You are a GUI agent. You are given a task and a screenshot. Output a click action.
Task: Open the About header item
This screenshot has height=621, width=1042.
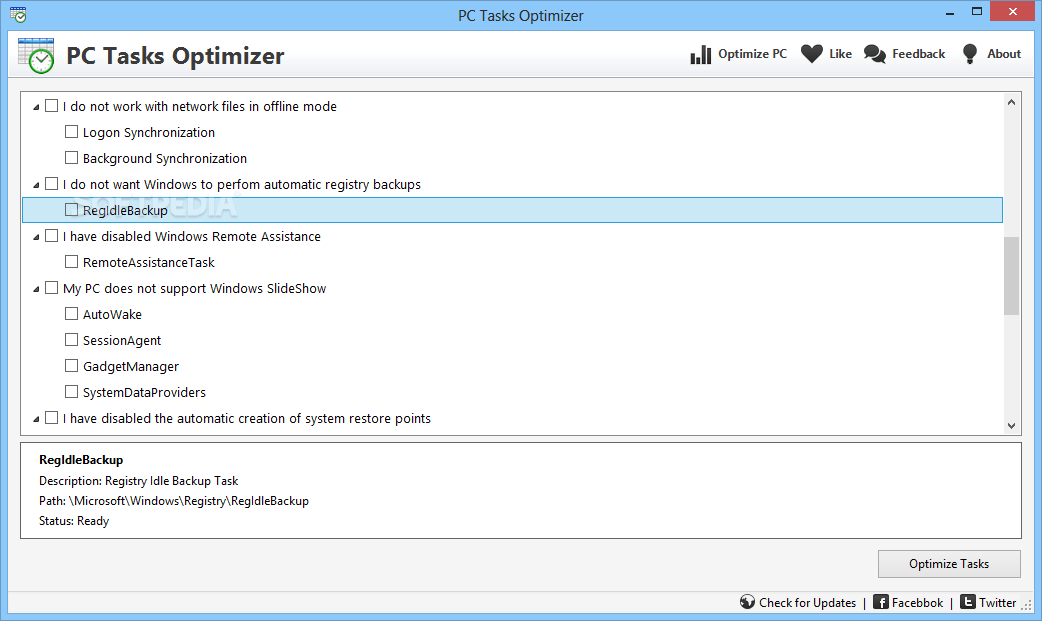coord(1003,54)
